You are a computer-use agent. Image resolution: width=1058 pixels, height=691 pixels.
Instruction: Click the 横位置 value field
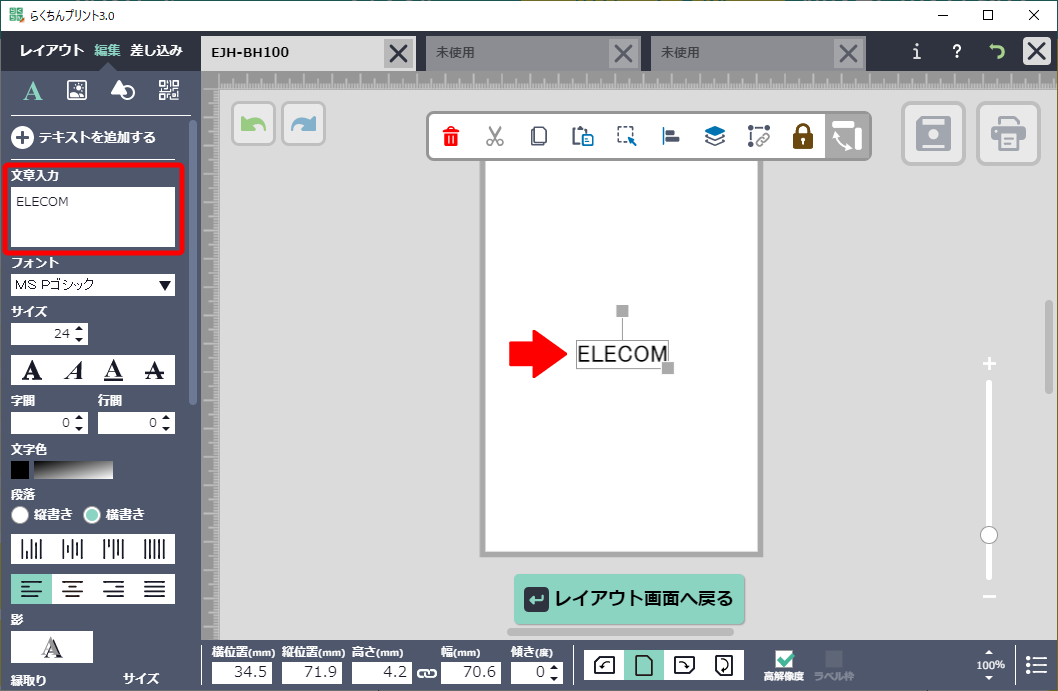(x=242, y=672)
